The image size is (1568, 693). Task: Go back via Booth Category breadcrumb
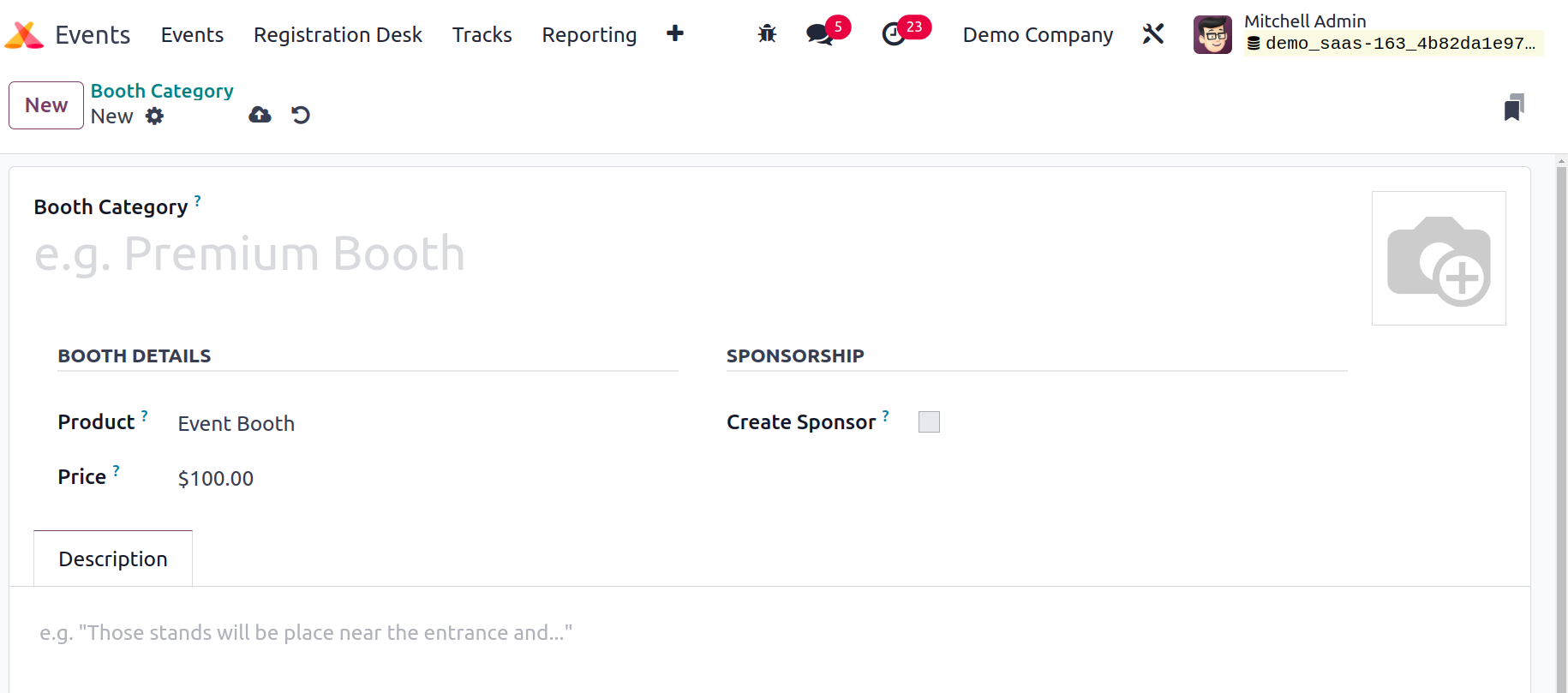tap(162, 91)
